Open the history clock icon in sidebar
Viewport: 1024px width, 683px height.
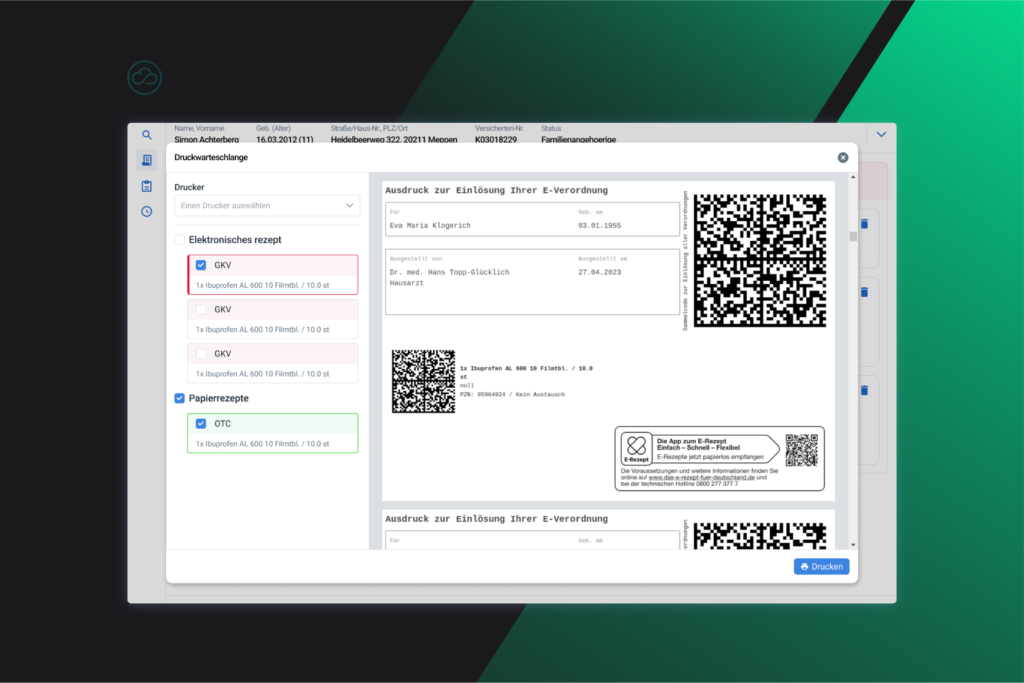pyautogui.click(x=147, y=212)
